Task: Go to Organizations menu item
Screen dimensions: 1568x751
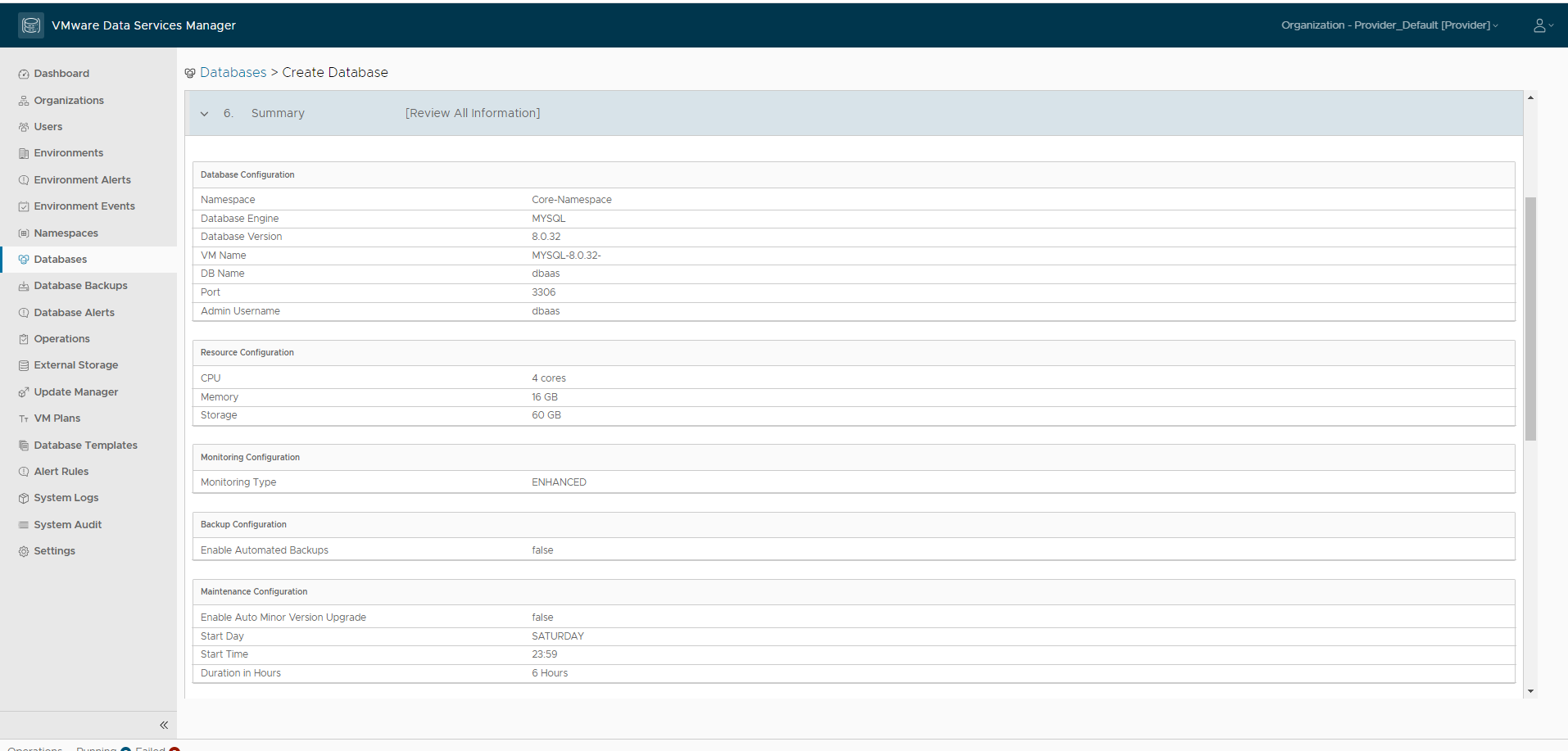Action: 69,101
